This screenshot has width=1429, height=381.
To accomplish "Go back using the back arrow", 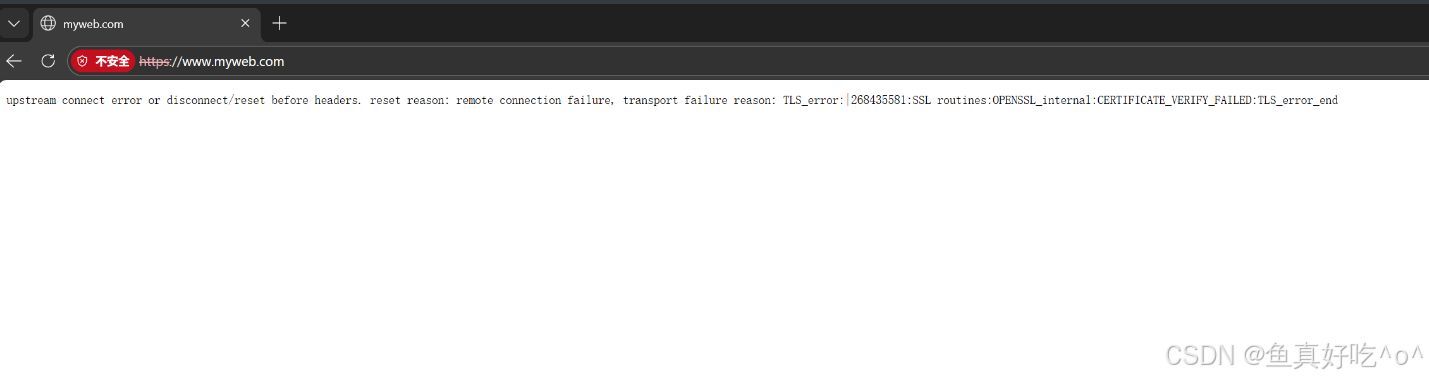I will click(14, 61).
